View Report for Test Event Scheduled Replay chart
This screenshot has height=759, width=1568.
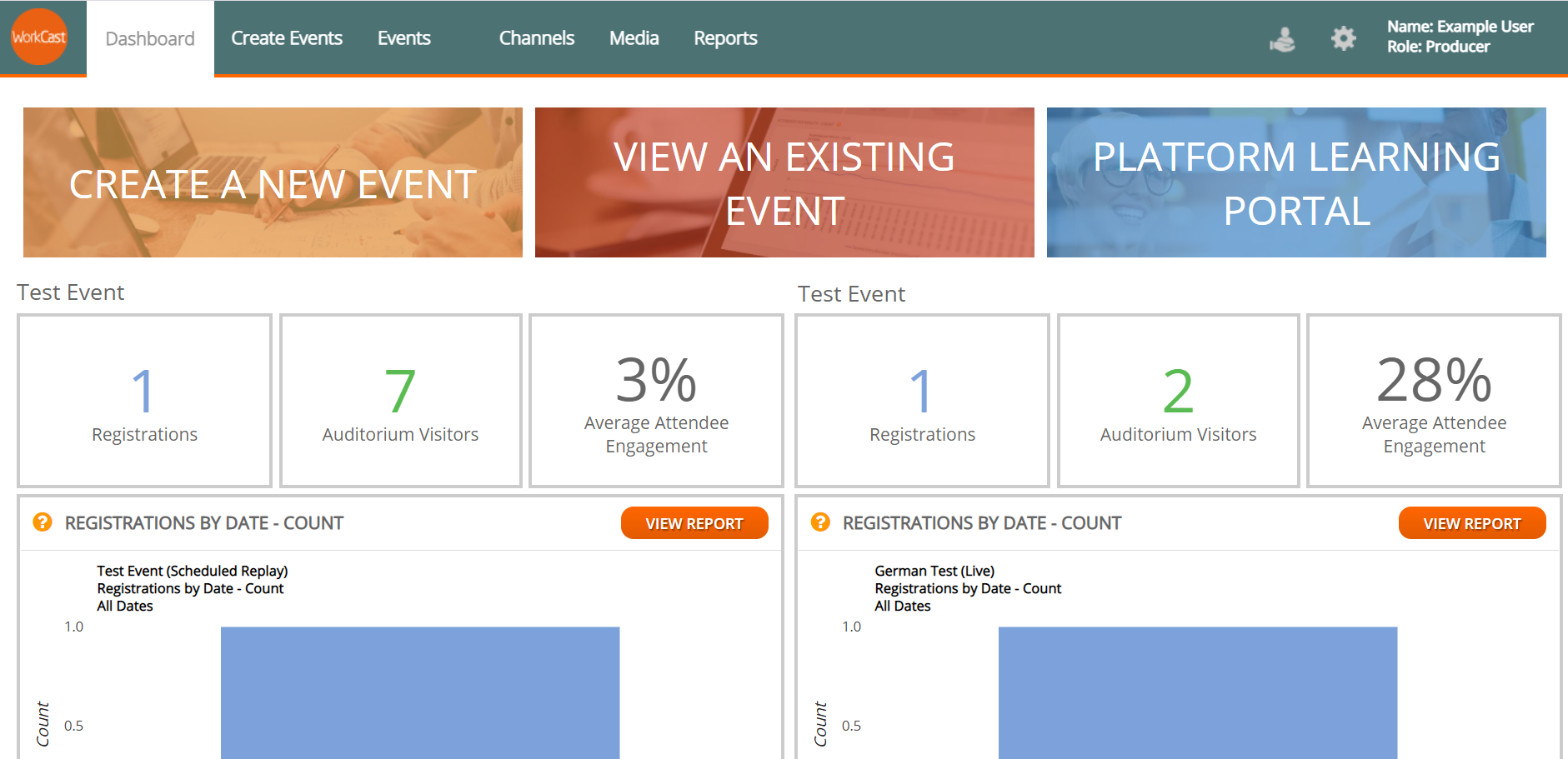[694, 523]
